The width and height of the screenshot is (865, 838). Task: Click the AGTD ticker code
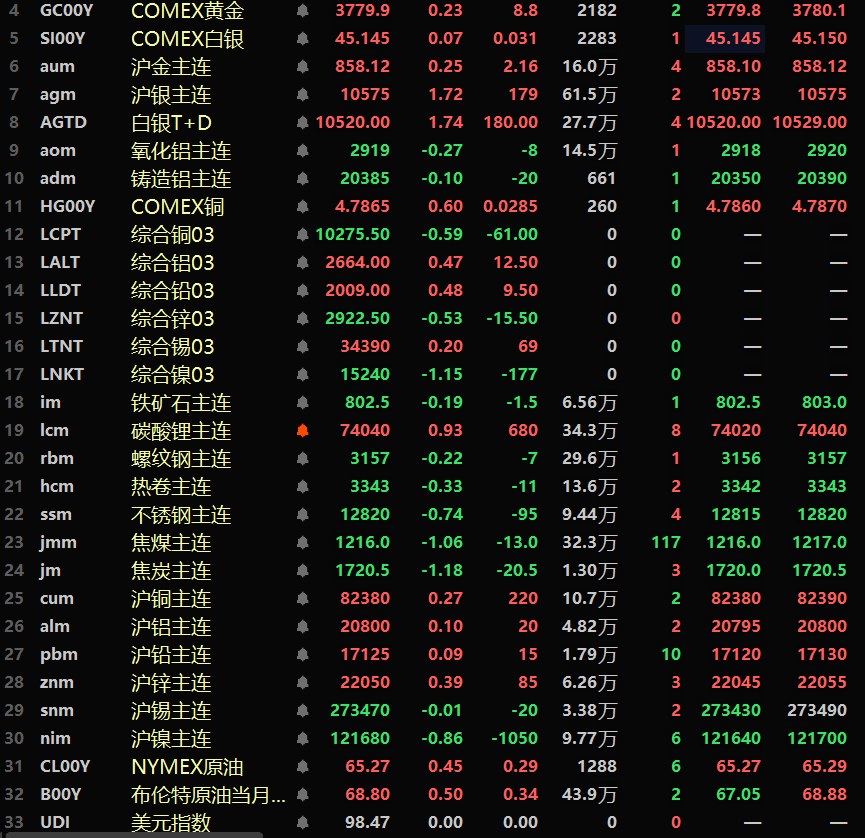pyautogui.click(x=63, y=123)
